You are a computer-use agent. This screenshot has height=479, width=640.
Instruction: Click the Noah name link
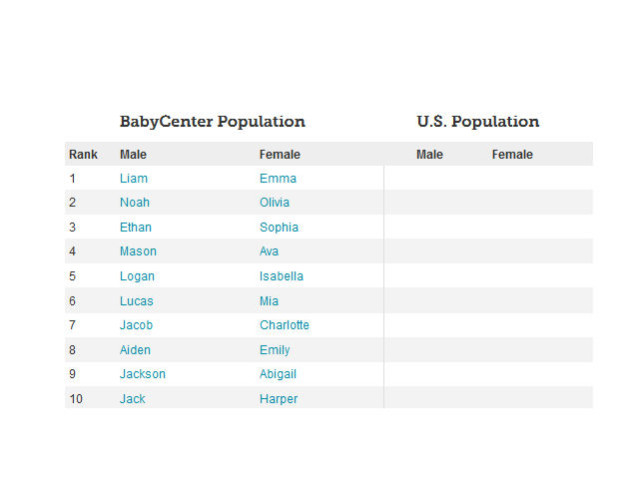[x=134, y=202]
